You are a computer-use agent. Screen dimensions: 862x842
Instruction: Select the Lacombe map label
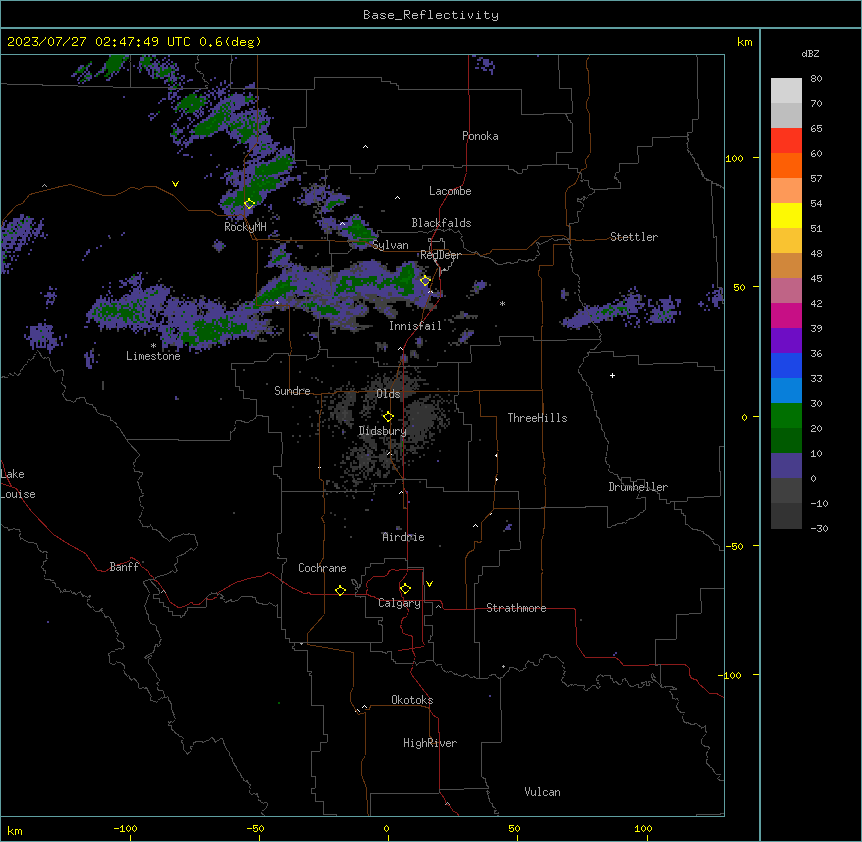pyautogui.click(x=450, y=191)
